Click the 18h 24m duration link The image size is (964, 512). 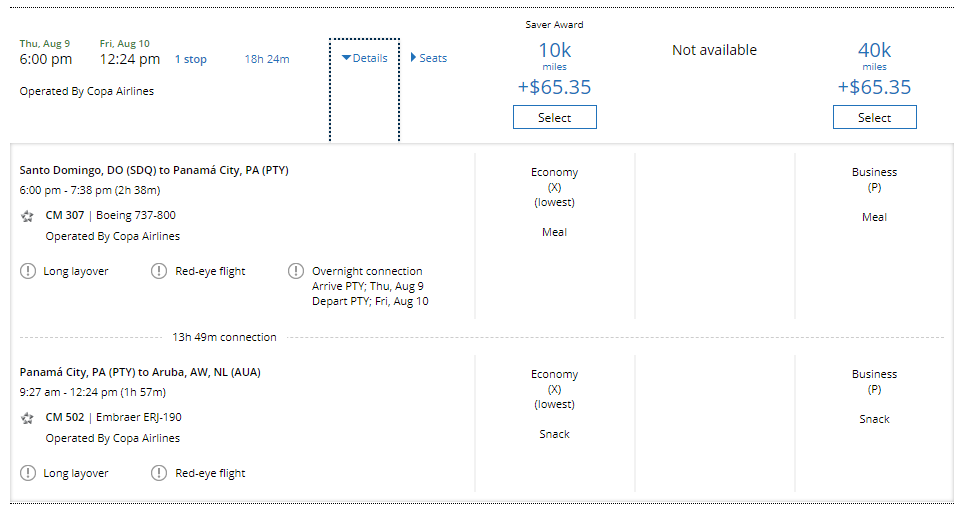coord(267,59)
